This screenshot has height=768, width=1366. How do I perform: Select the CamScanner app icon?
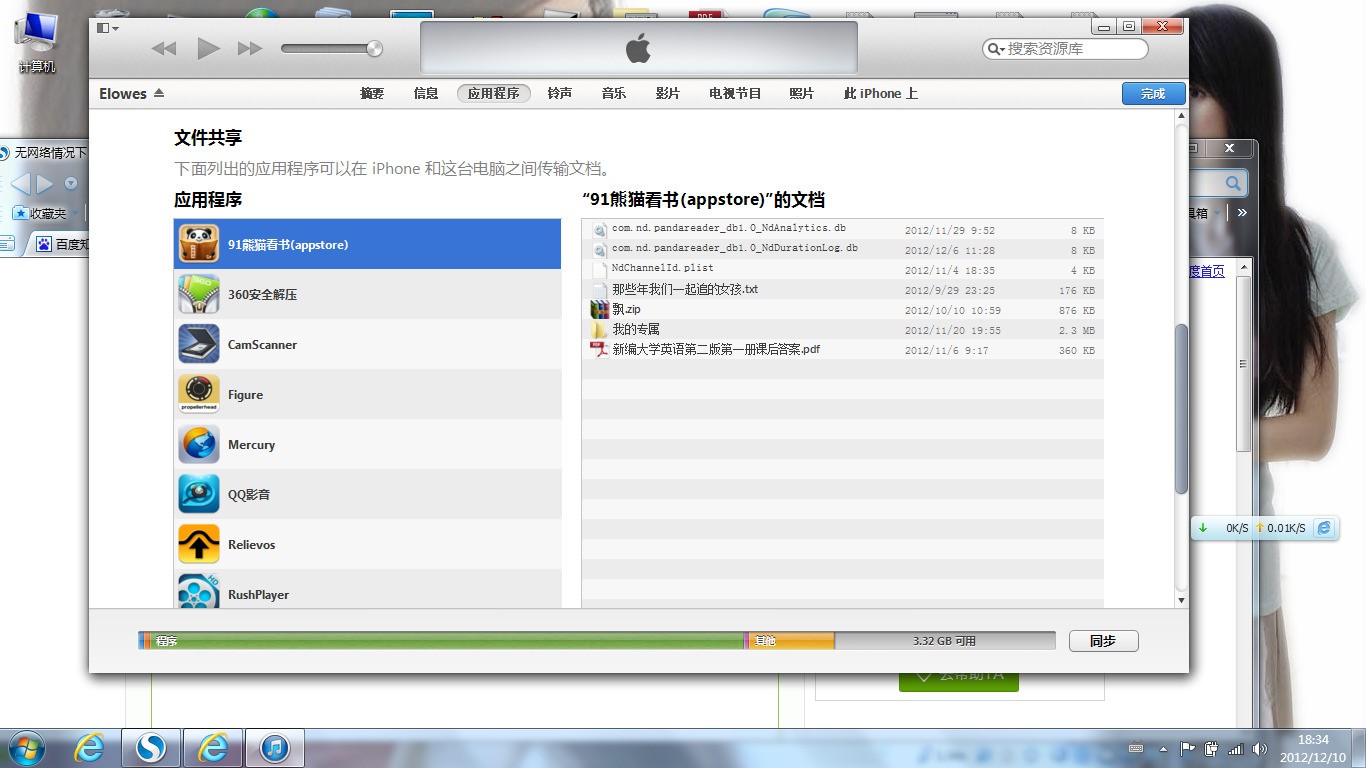tap(198, 344)
